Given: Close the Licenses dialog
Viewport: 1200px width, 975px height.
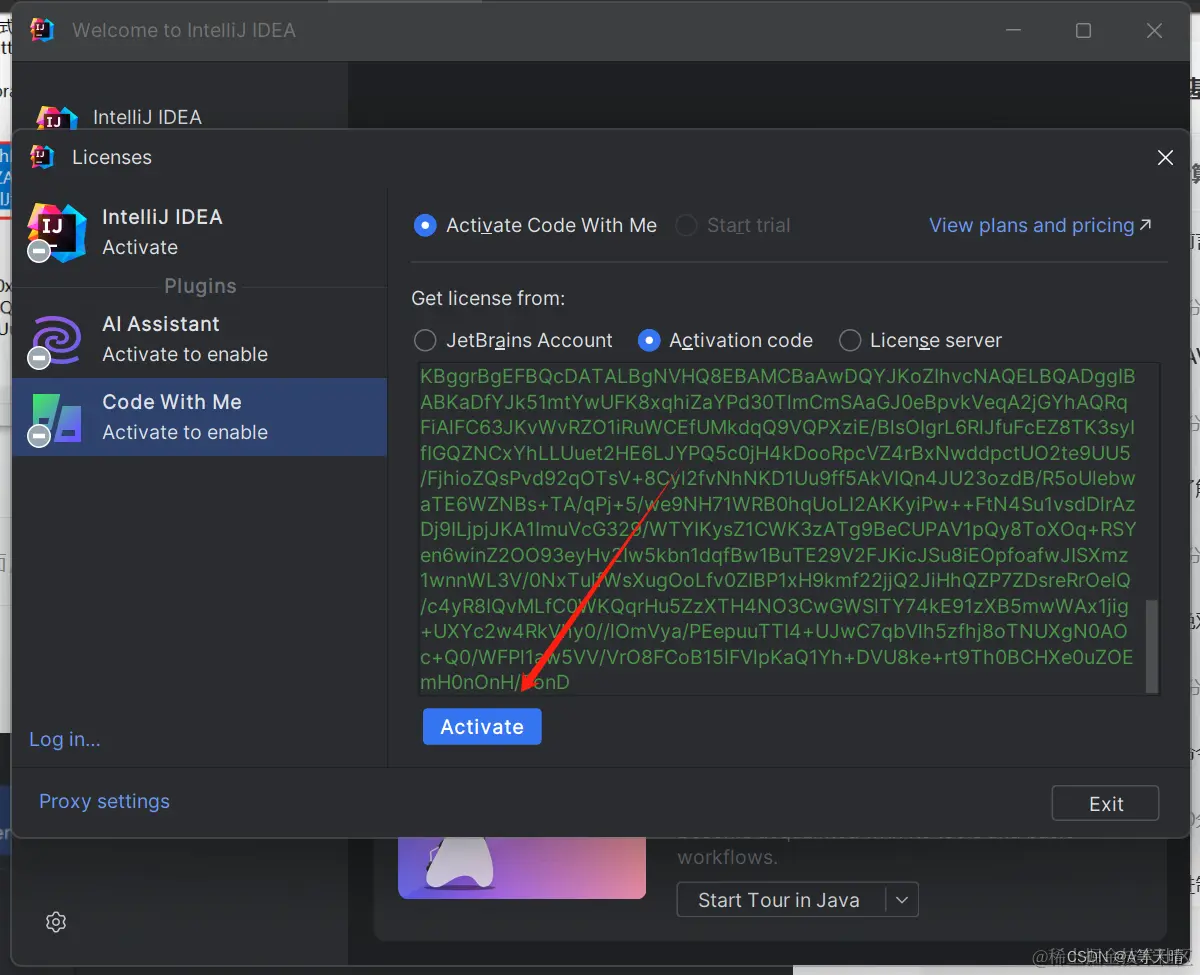Looking at the screenshot, I should point(1165,158).
